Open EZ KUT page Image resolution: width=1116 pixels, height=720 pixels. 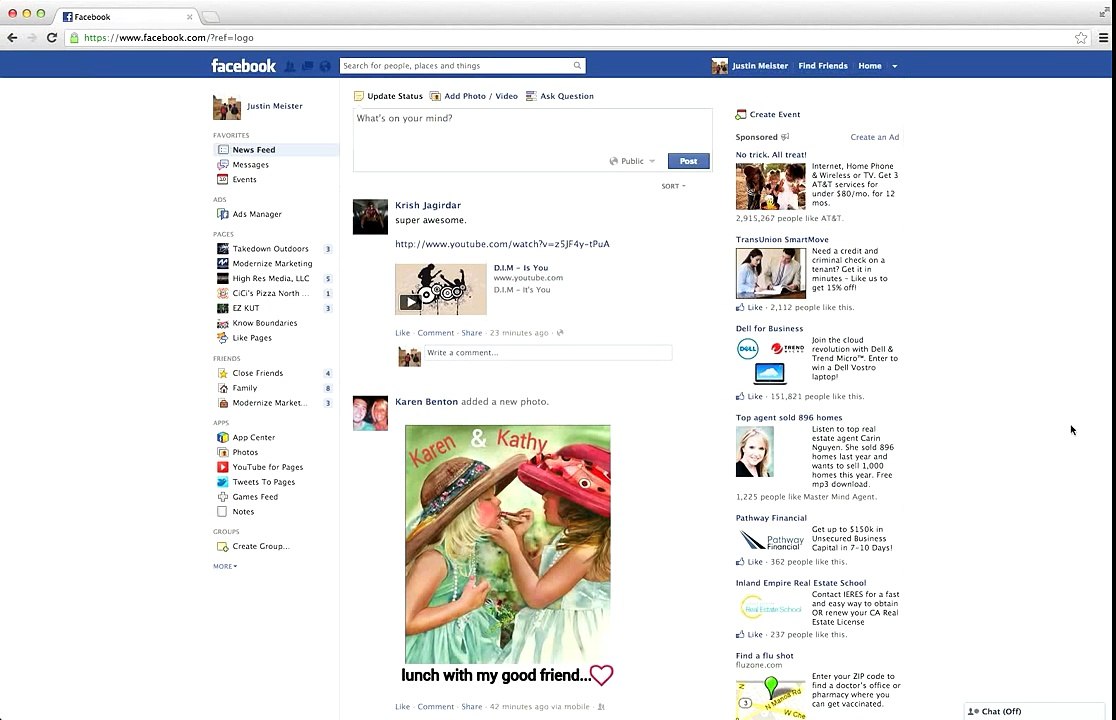pos(246,308)
